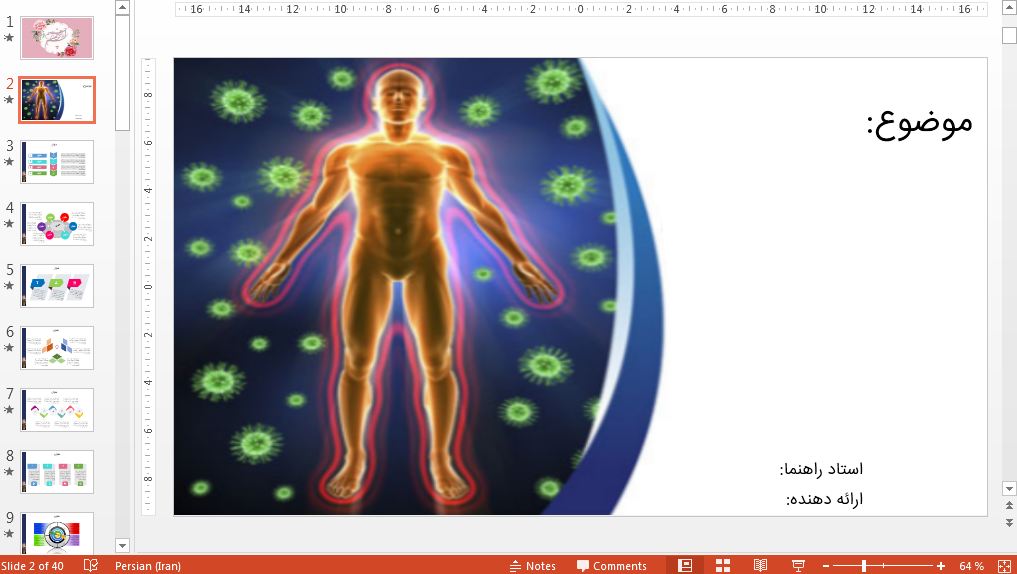Open Slide Sorter view
Image resolution: width=1017 pixels, height=574 pixels.
pos(722,565)
